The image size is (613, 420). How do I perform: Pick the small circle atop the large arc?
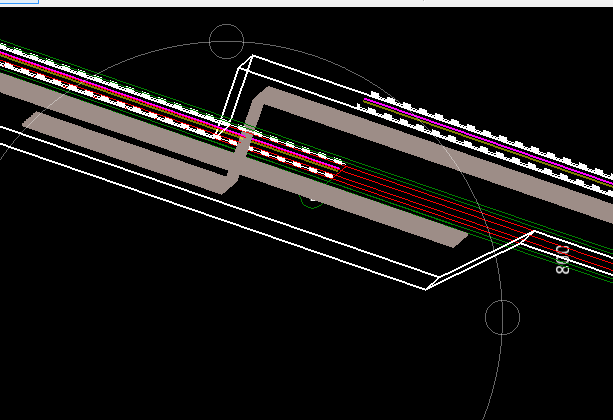[x=227, y=41]
